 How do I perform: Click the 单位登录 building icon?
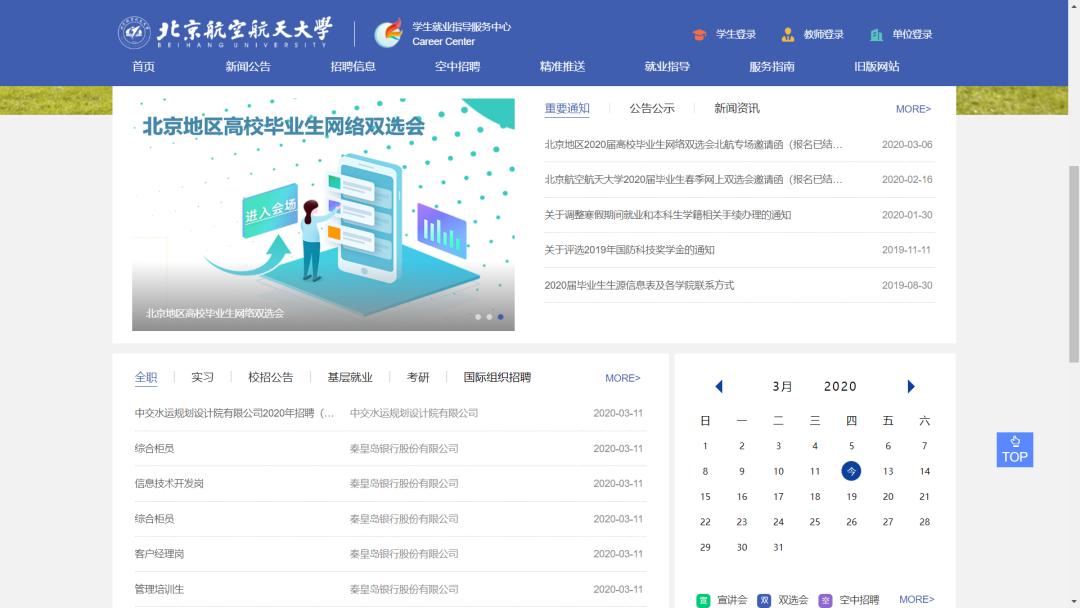877,34
